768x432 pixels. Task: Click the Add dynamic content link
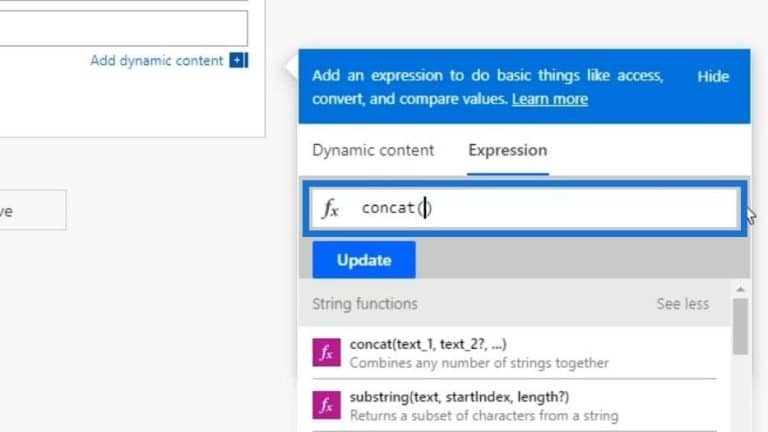pyautogui.click(x=157, y=61)
